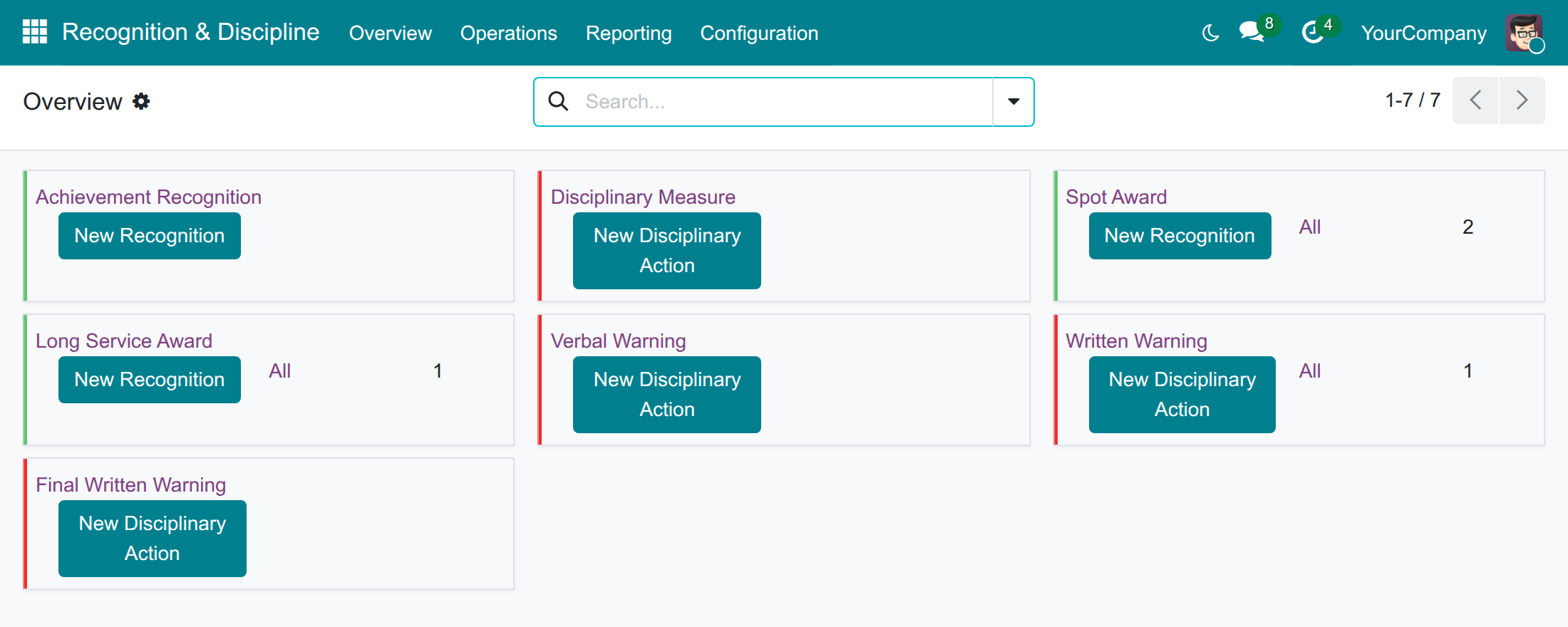1568x627 pixels.
Task: Click New Recognition in Long Service Award card
Action: 150,380
